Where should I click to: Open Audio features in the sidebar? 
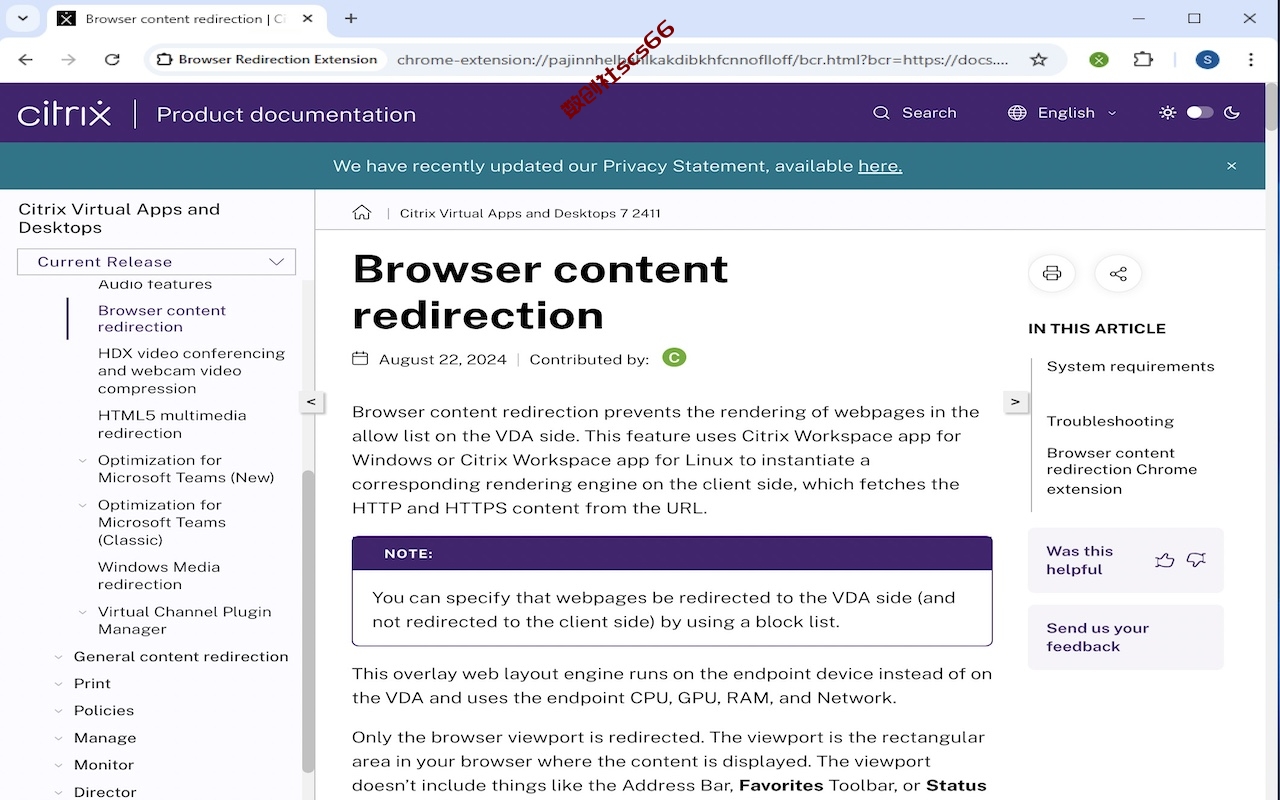click(x=155, y=285)
